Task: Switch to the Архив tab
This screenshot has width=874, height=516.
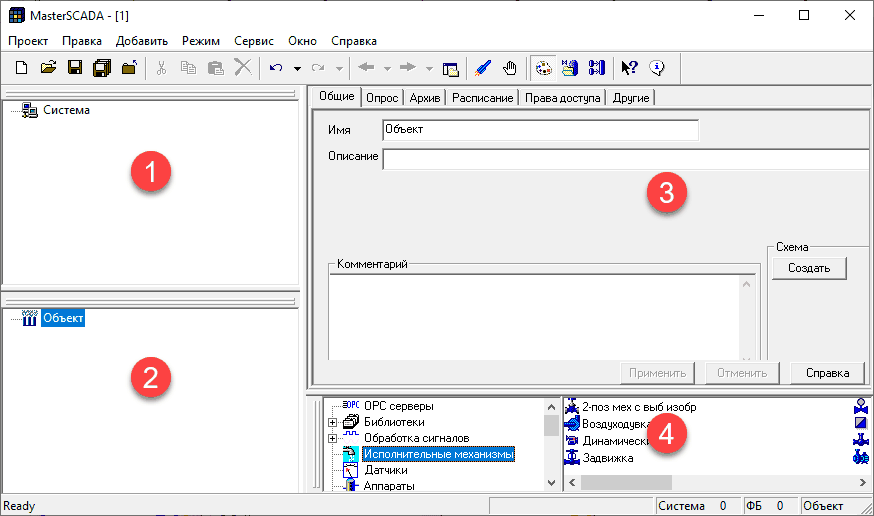Action: pos(425,98)
